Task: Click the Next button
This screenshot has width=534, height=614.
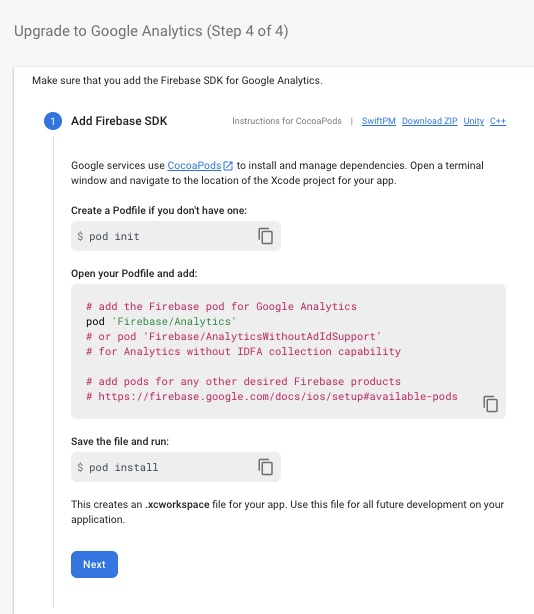Action: pos(94,564)
